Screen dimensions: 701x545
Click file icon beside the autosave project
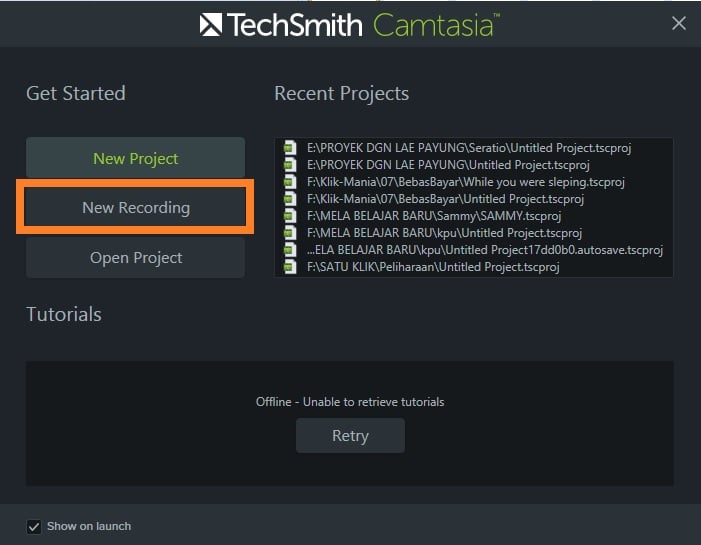coord(290,249)
